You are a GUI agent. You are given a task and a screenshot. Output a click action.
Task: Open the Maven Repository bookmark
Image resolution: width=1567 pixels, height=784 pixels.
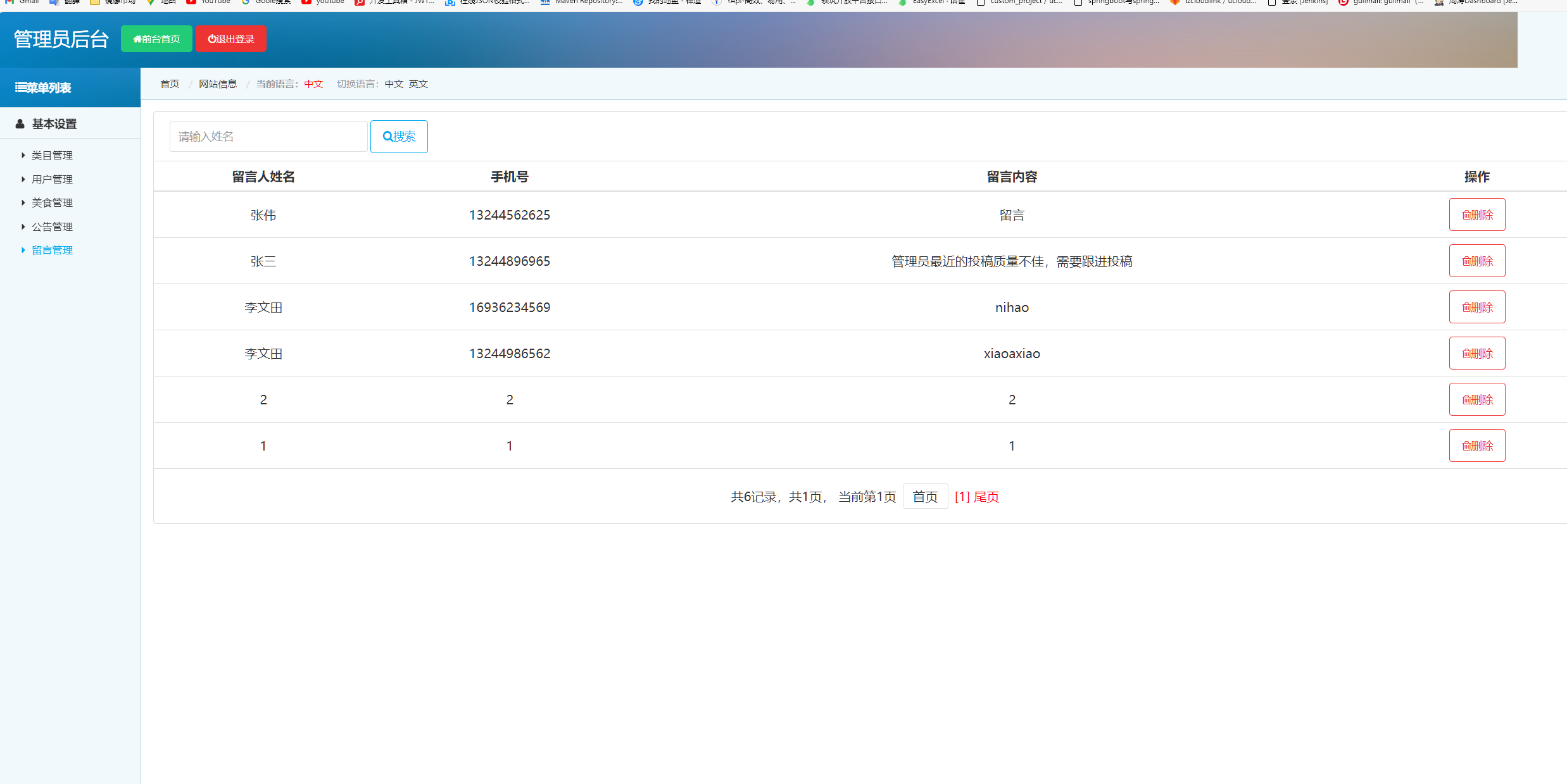click(x=581, y=3)
